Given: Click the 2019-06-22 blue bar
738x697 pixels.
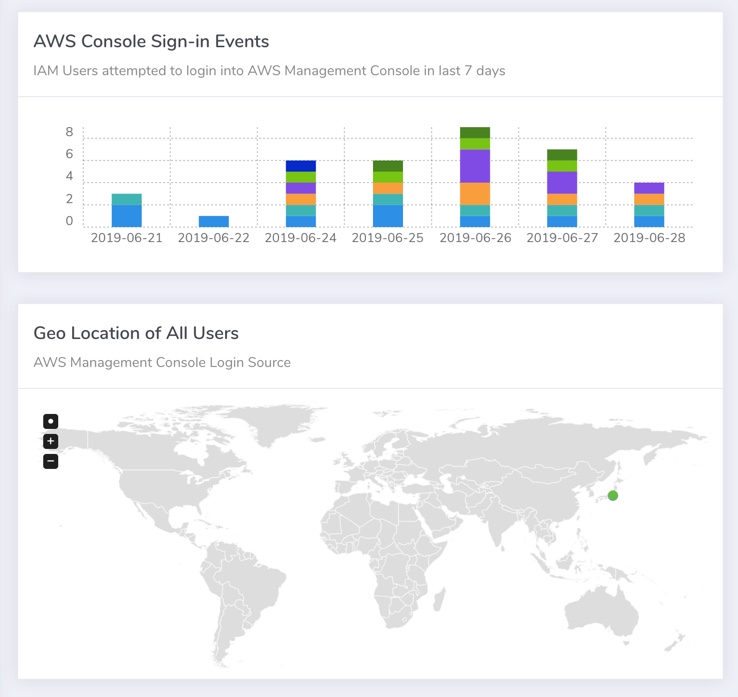Looking at the screenshot, I should [x=214, y=221].
